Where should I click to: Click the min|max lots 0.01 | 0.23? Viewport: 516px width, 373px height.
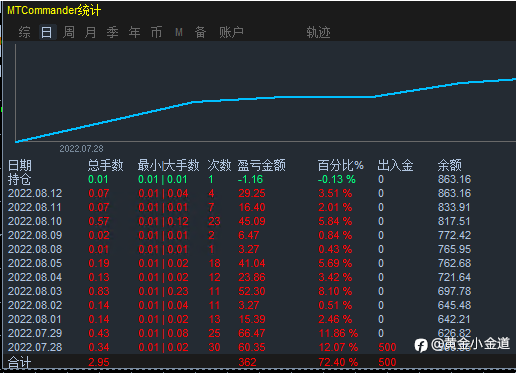tap(163, 291)
